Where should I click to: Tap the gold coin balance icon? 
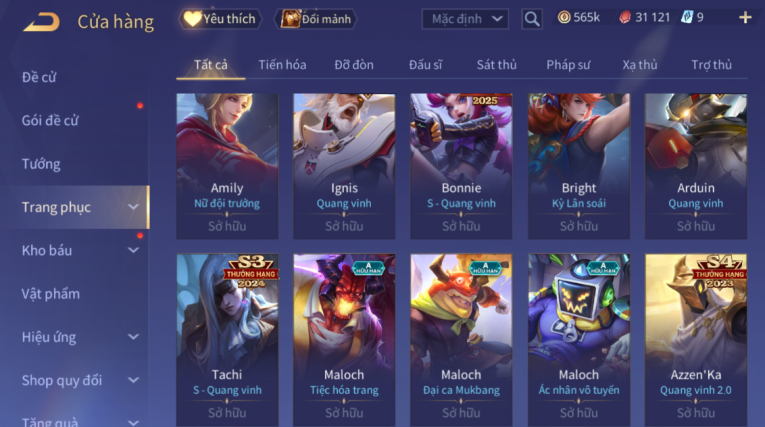564,18
